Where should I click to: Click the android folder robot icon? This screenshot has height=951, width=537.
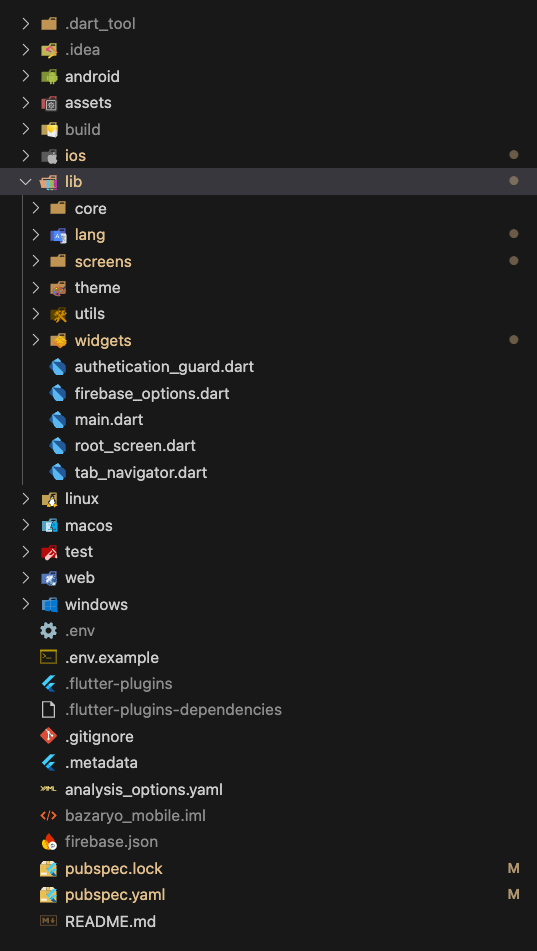coord(49,77)
